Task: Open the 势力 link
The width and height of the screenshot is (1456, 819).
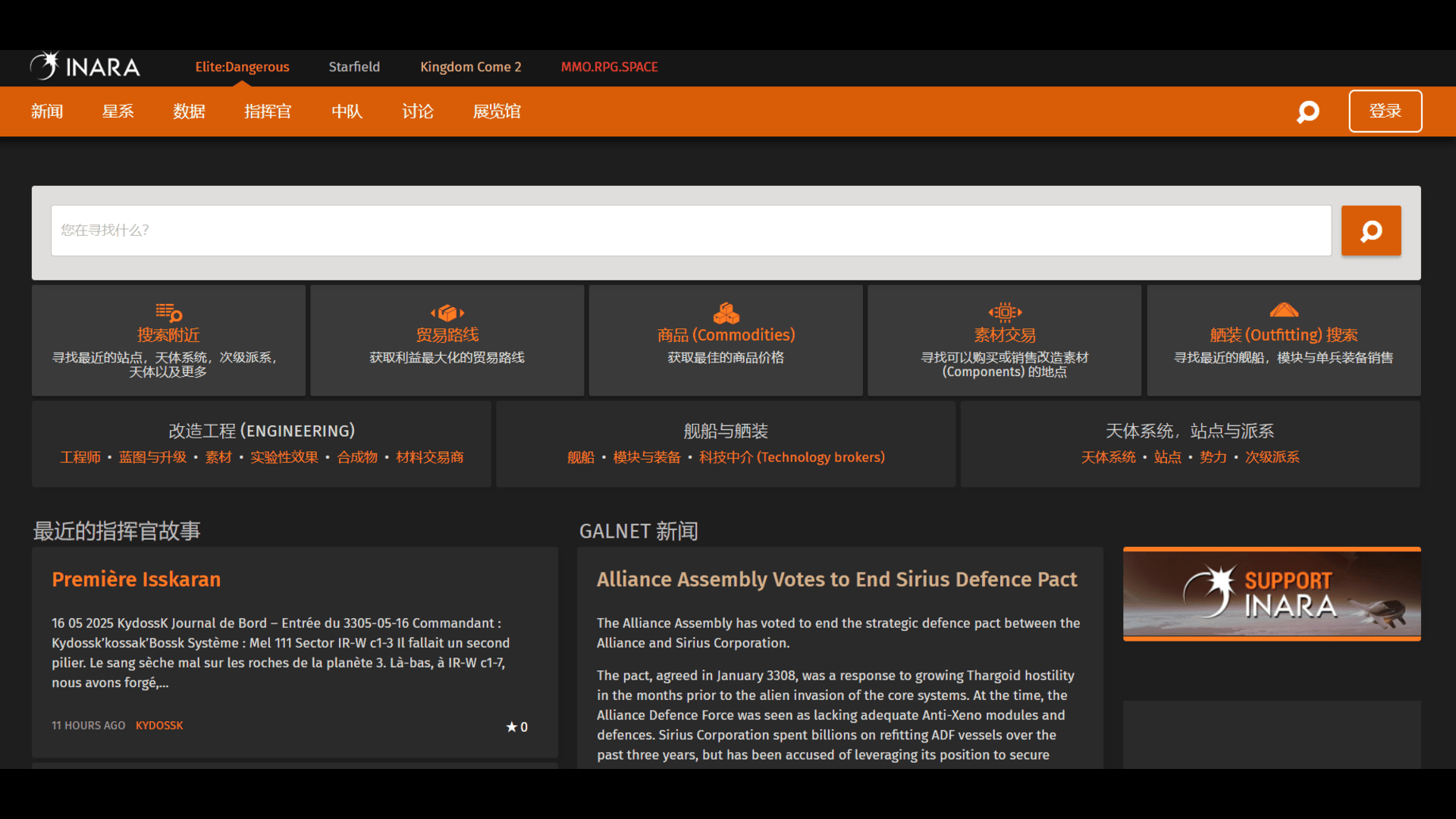Action: [1213, 457]
